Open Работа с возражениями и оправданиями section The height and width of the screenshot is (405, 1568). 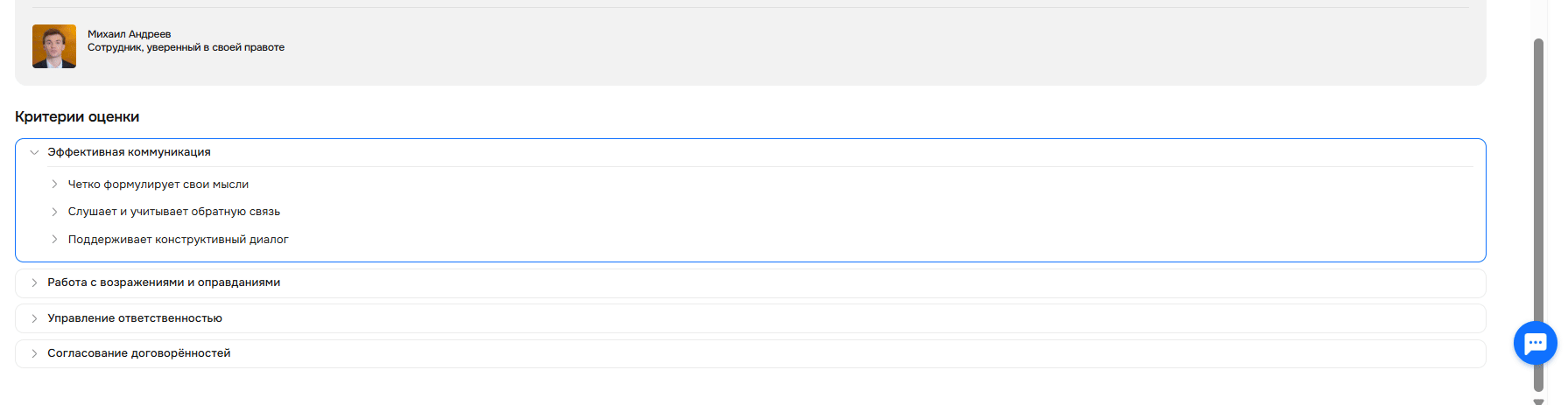164,283
